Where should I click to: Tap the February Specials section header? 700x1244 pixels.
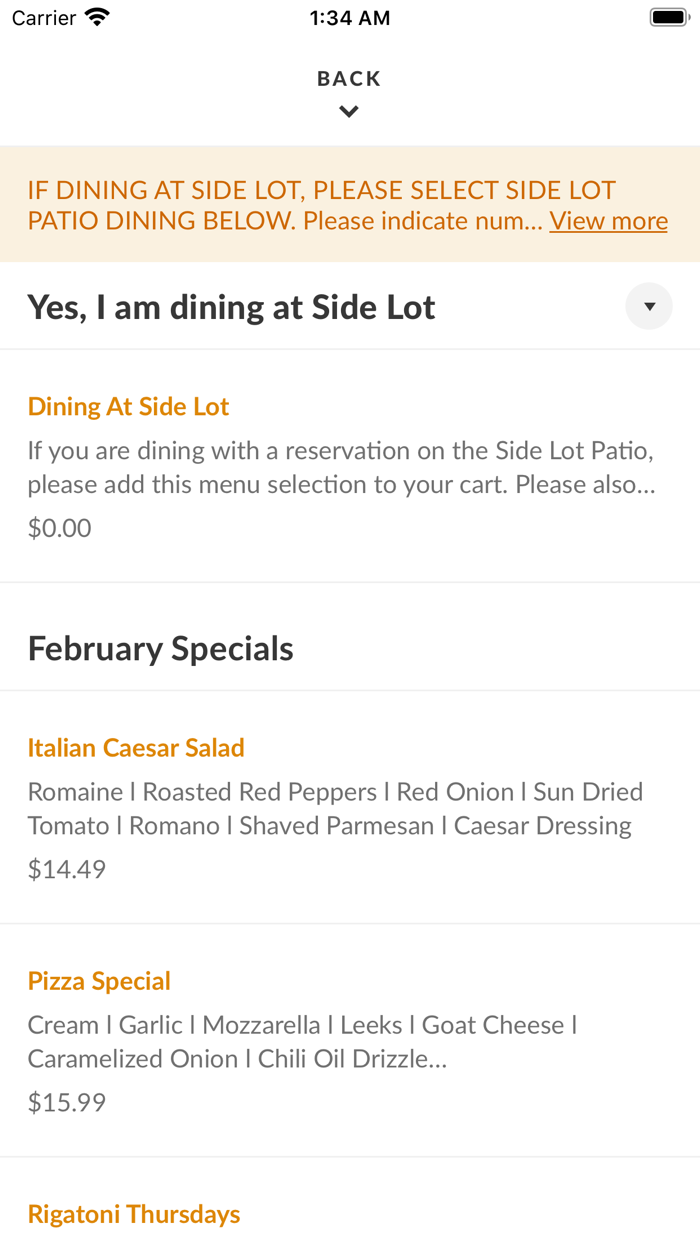click(x=160, y=649)
